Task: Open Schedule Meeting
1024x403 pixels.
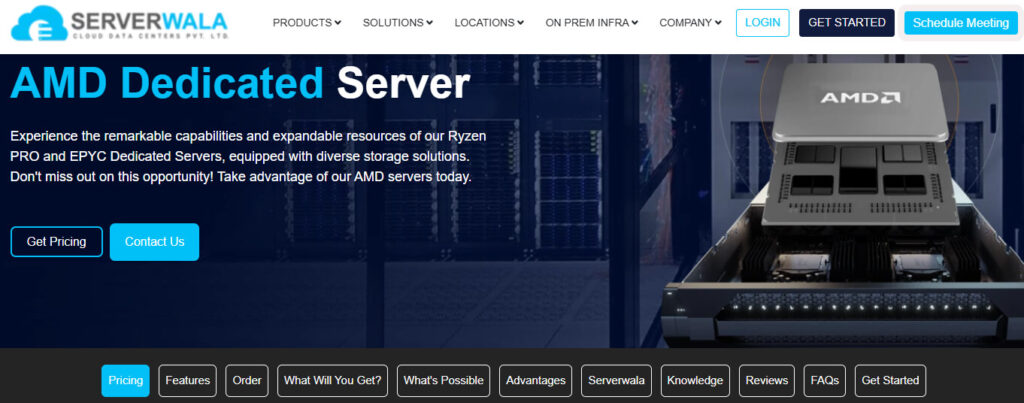Action: [x=961, y=23]
